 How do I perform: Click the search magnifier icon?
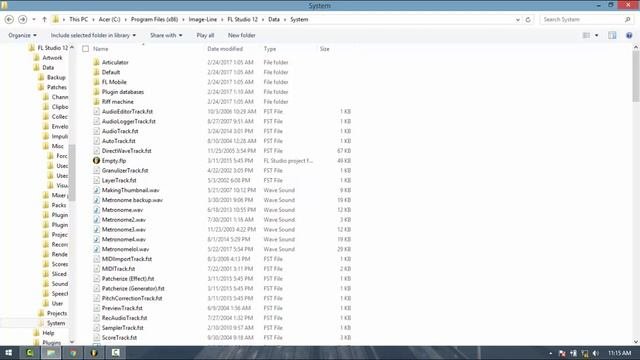click(x=627, y=19)
